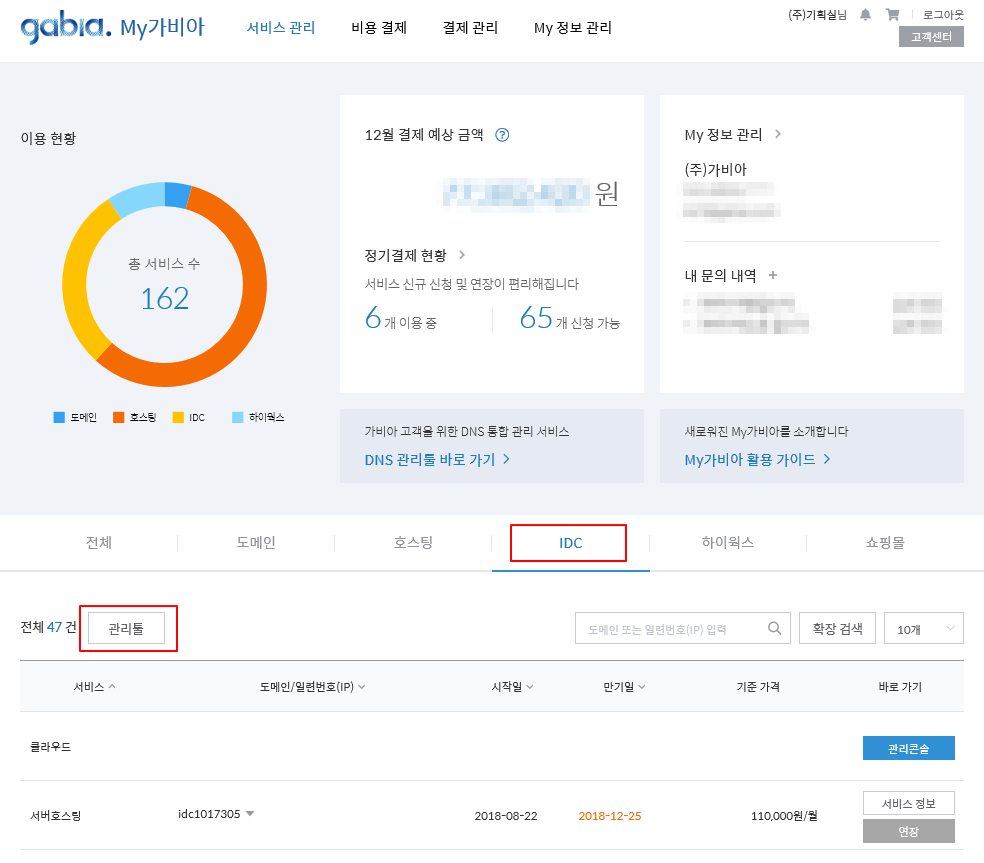Click the My 정보 관리 card heading

pyautogui.click(x=723, y=134)
